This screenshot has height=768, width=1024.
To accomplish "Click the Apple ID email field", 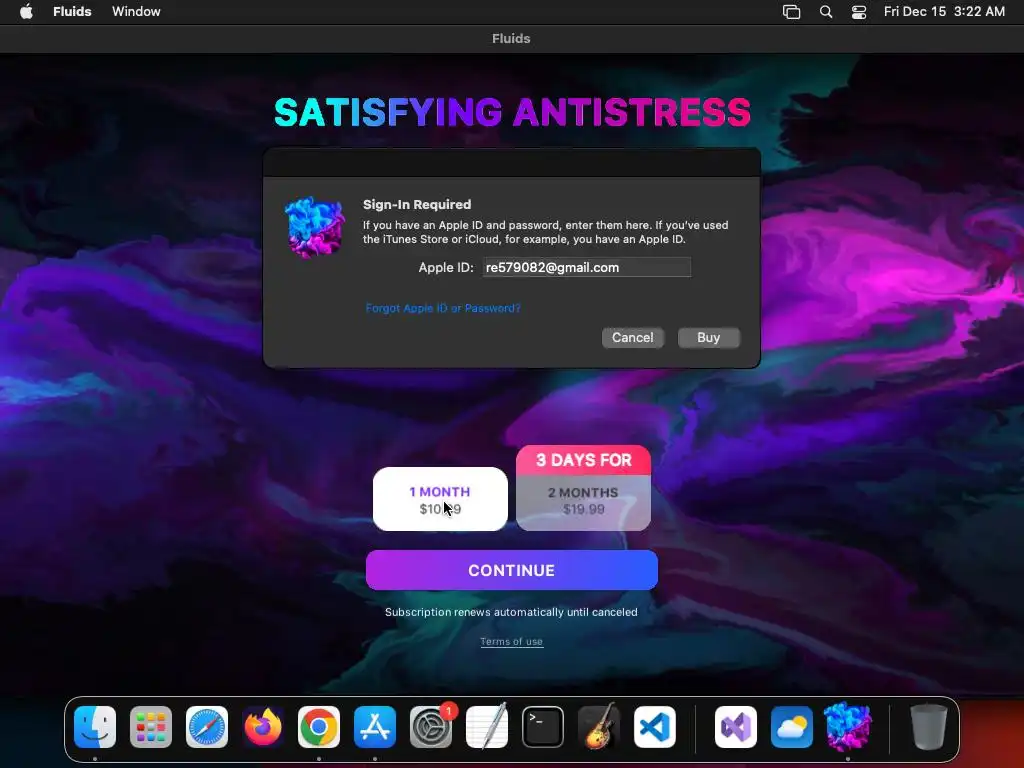I will 586,267.
